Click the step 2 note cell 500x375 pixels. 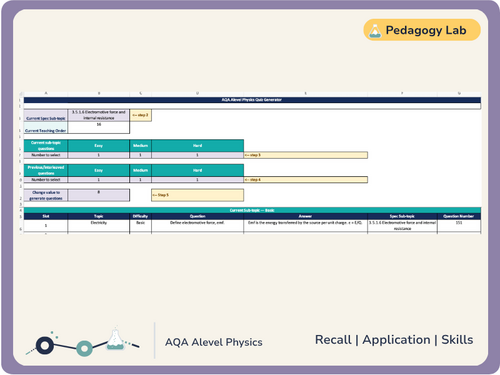(141, 115)
